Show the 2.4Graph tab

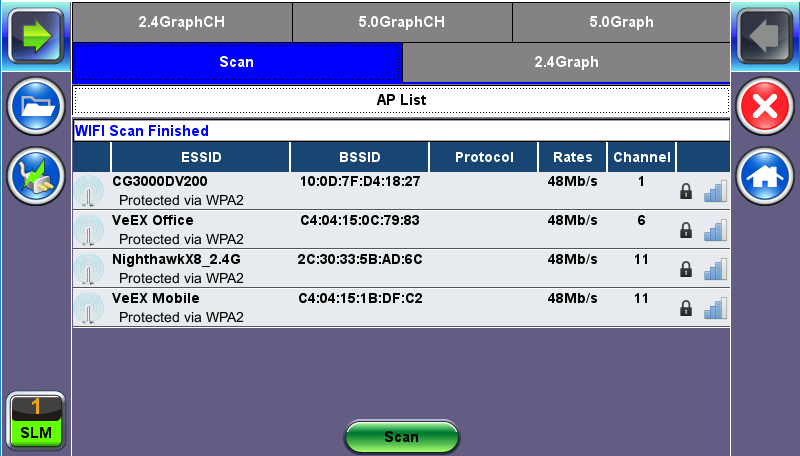tap(565, 62)
